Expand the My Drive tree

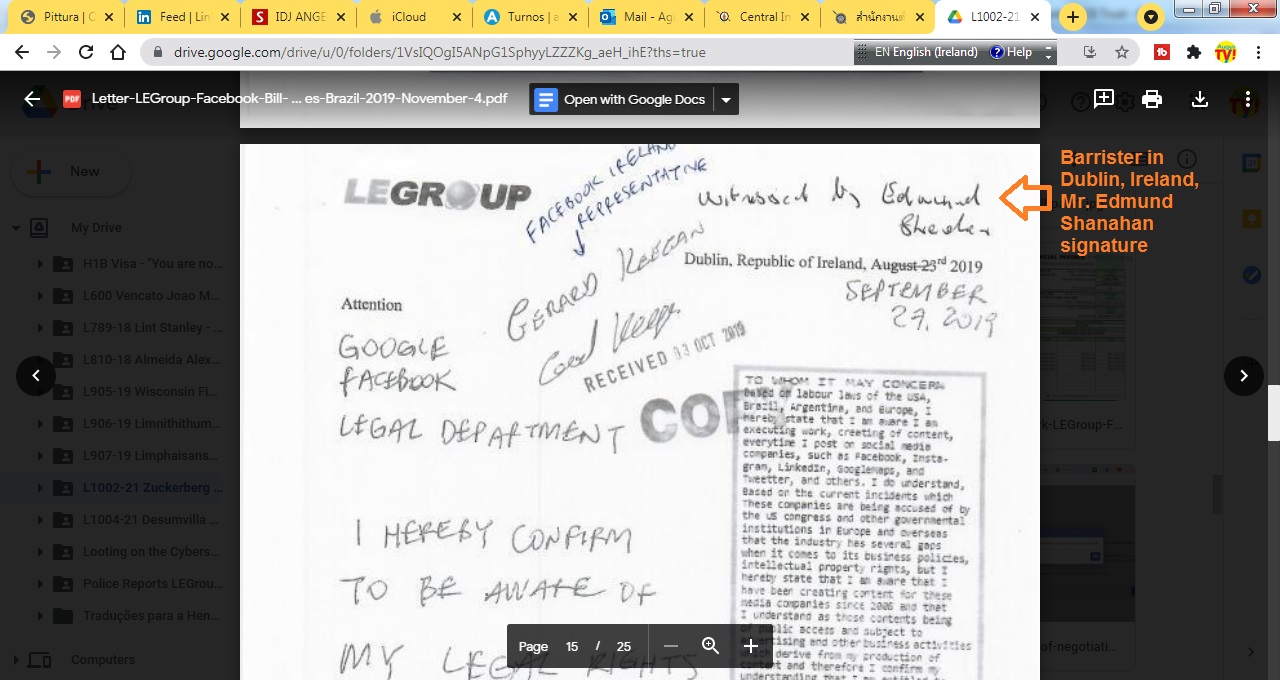[x=16, y=227]
